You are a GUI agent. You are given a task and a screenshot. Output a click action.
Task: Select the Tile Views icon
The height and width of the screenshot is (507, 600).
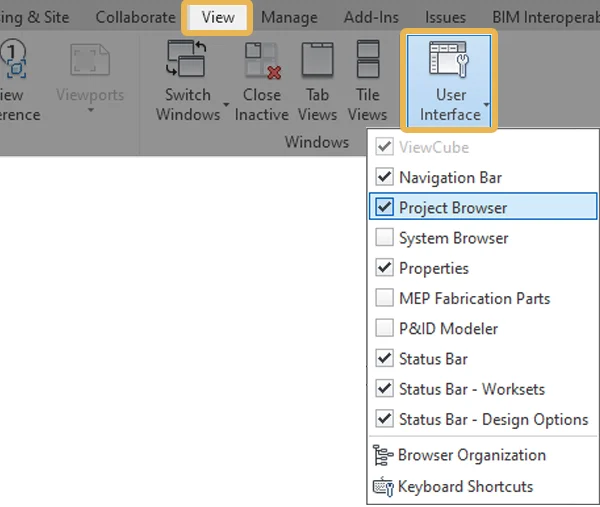367,60
